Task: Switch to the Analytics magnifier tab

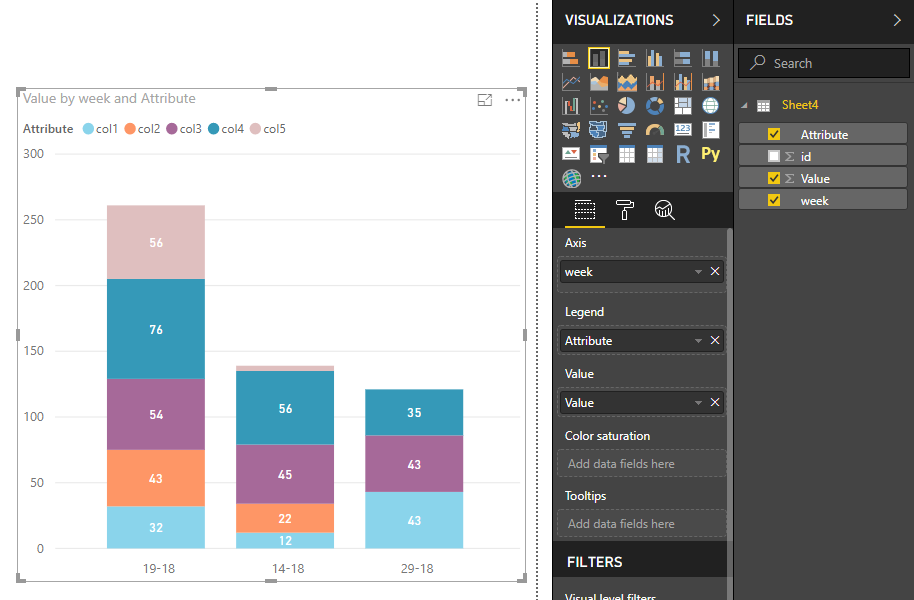Action: 665,210
